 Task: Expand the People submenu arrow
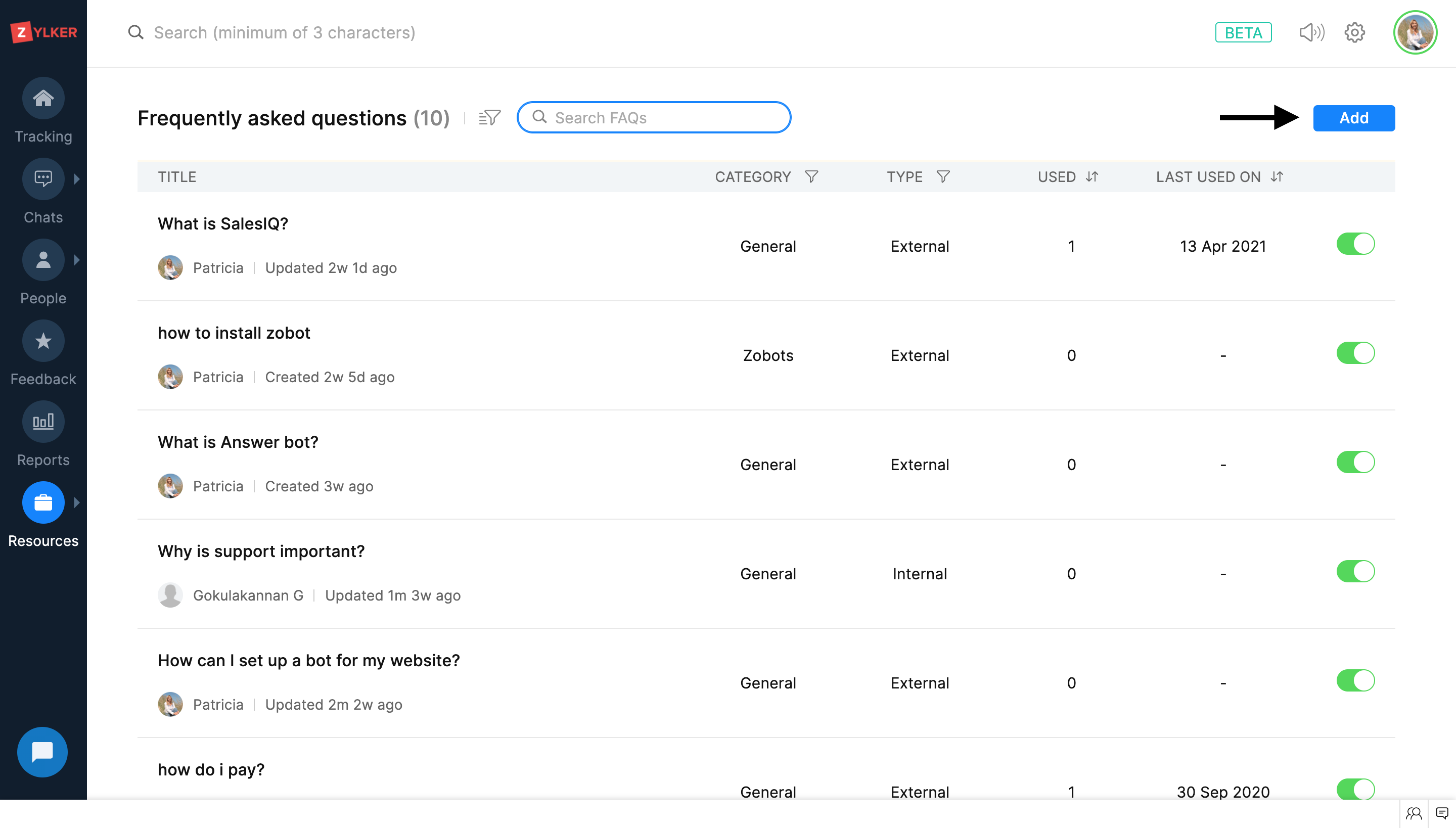click(x=77, y=260)
